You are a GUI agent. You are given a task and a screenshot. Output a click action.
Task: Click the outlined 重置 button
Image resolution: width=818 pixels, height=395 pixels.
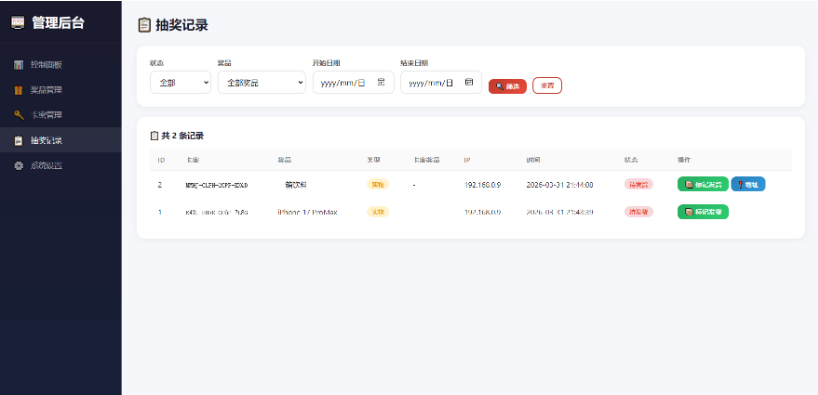547,86
